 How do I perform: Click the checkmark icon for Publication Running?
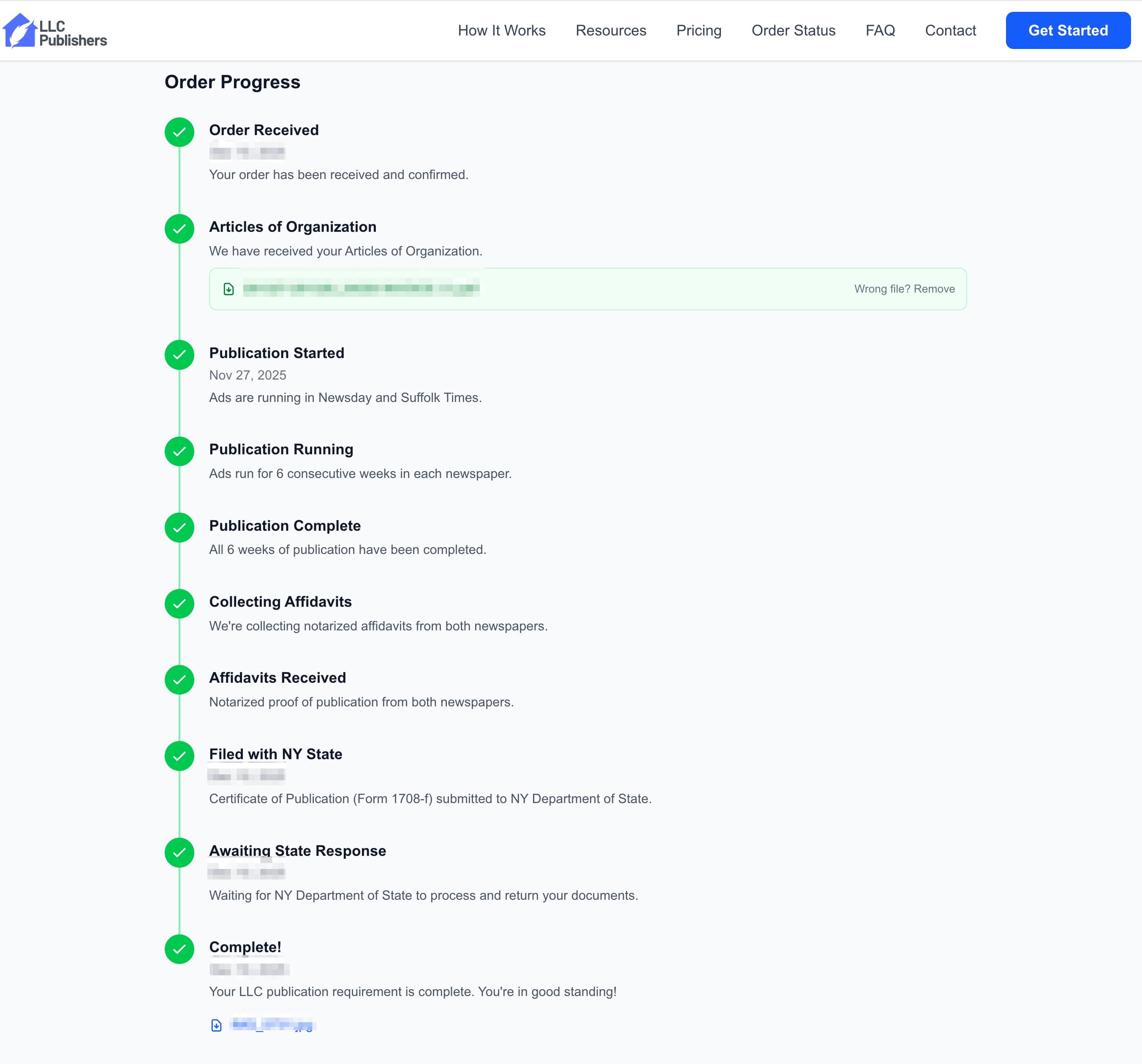[179, 452]
